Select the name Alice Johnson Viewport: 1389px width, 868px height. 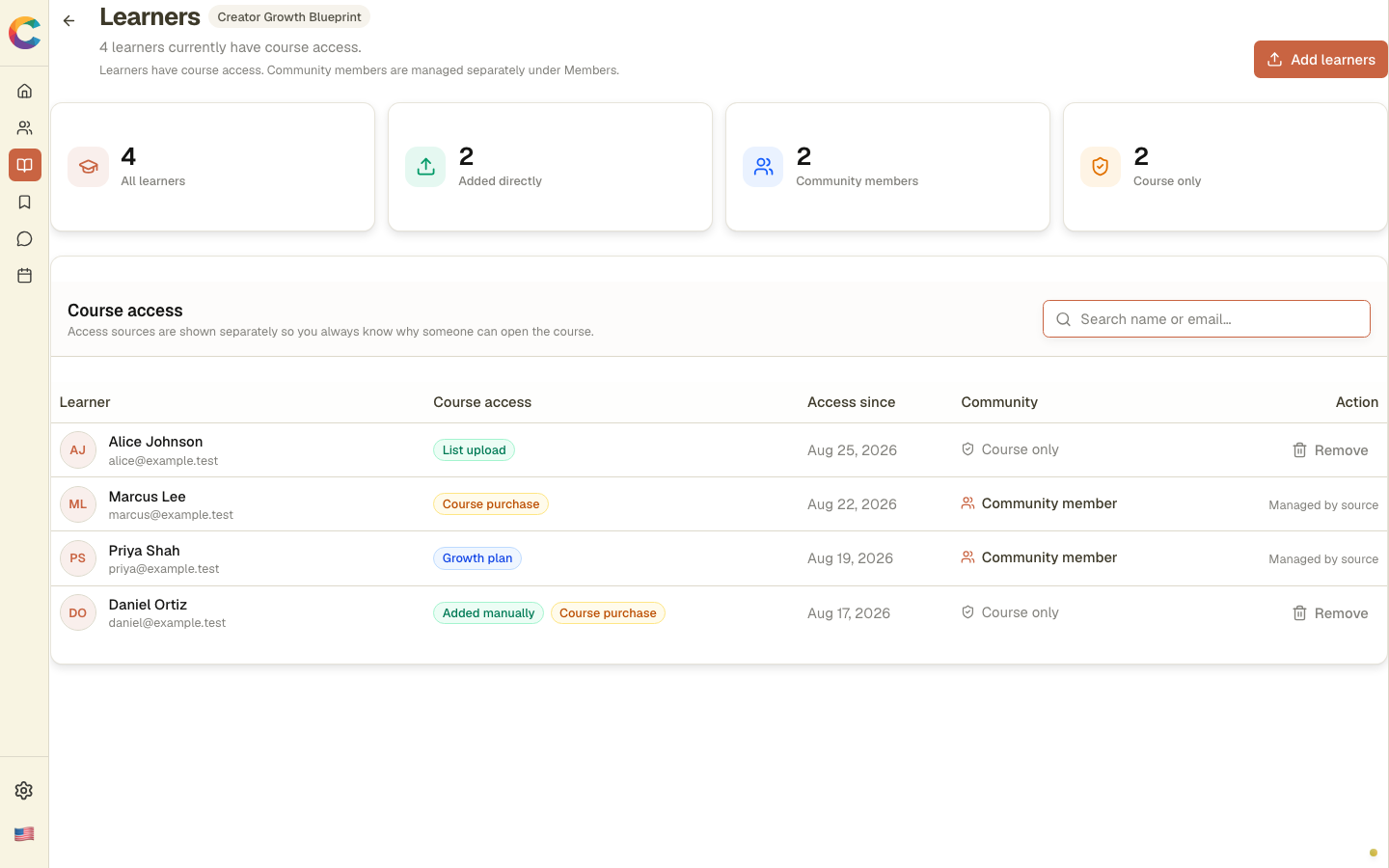point(155,442)
